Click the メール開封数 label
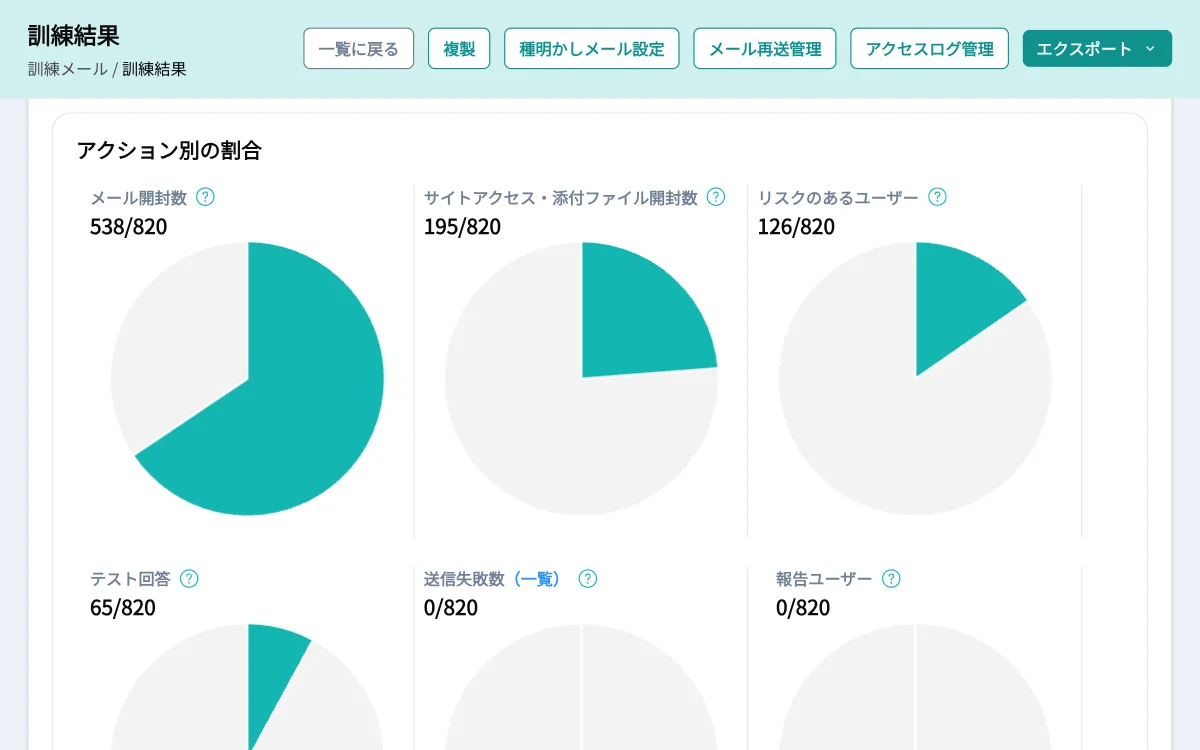 click(139, 198)
